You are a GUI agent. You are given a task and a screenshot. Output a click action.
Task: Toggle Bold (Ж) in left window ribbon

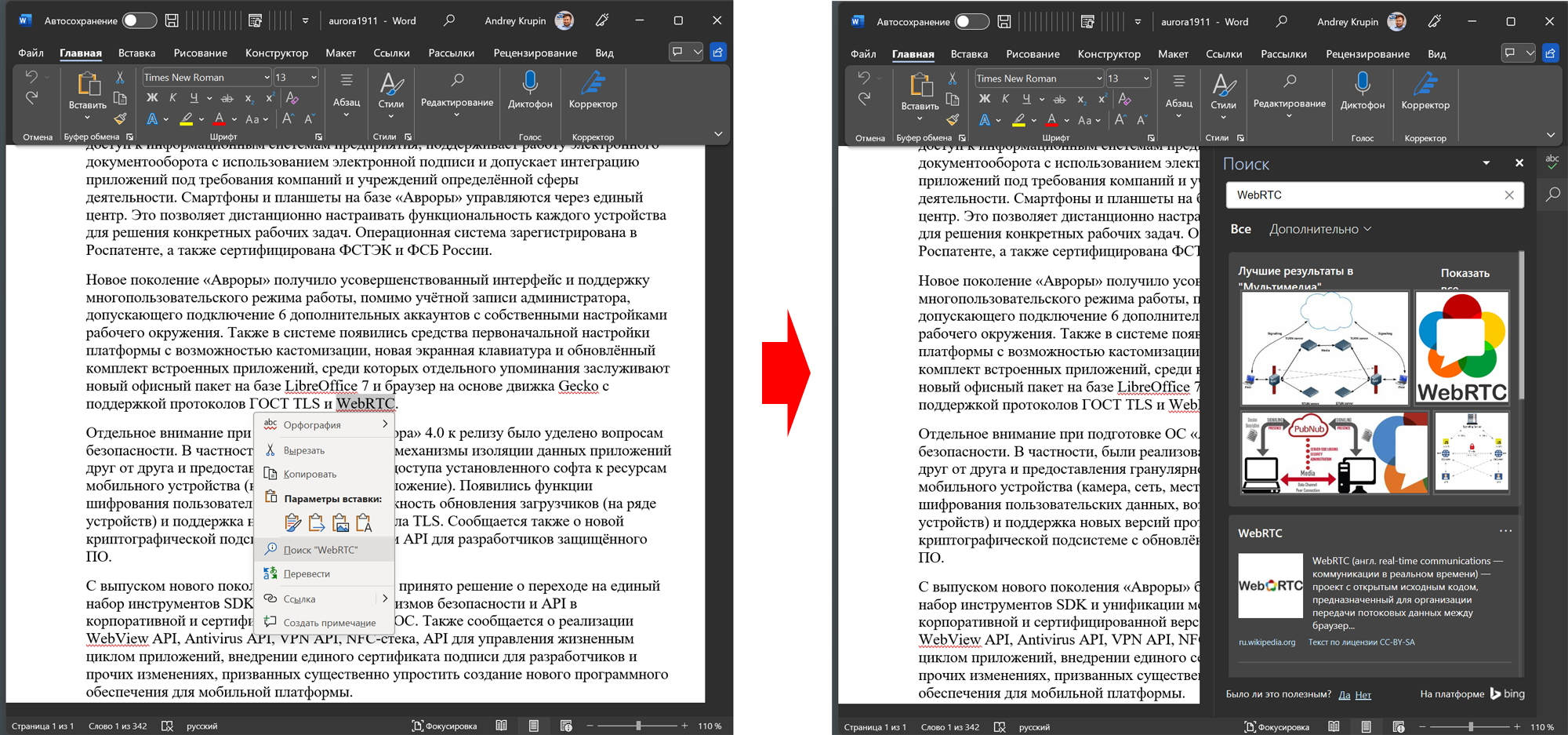click(x=152, y=98)
